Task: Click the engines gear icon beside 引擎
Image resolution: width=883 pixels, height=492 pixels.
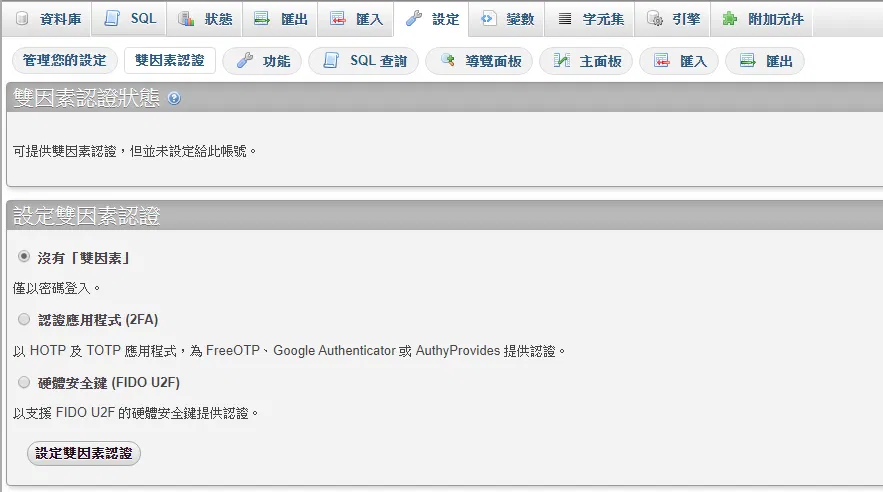Action: click(x=654, y=19)
